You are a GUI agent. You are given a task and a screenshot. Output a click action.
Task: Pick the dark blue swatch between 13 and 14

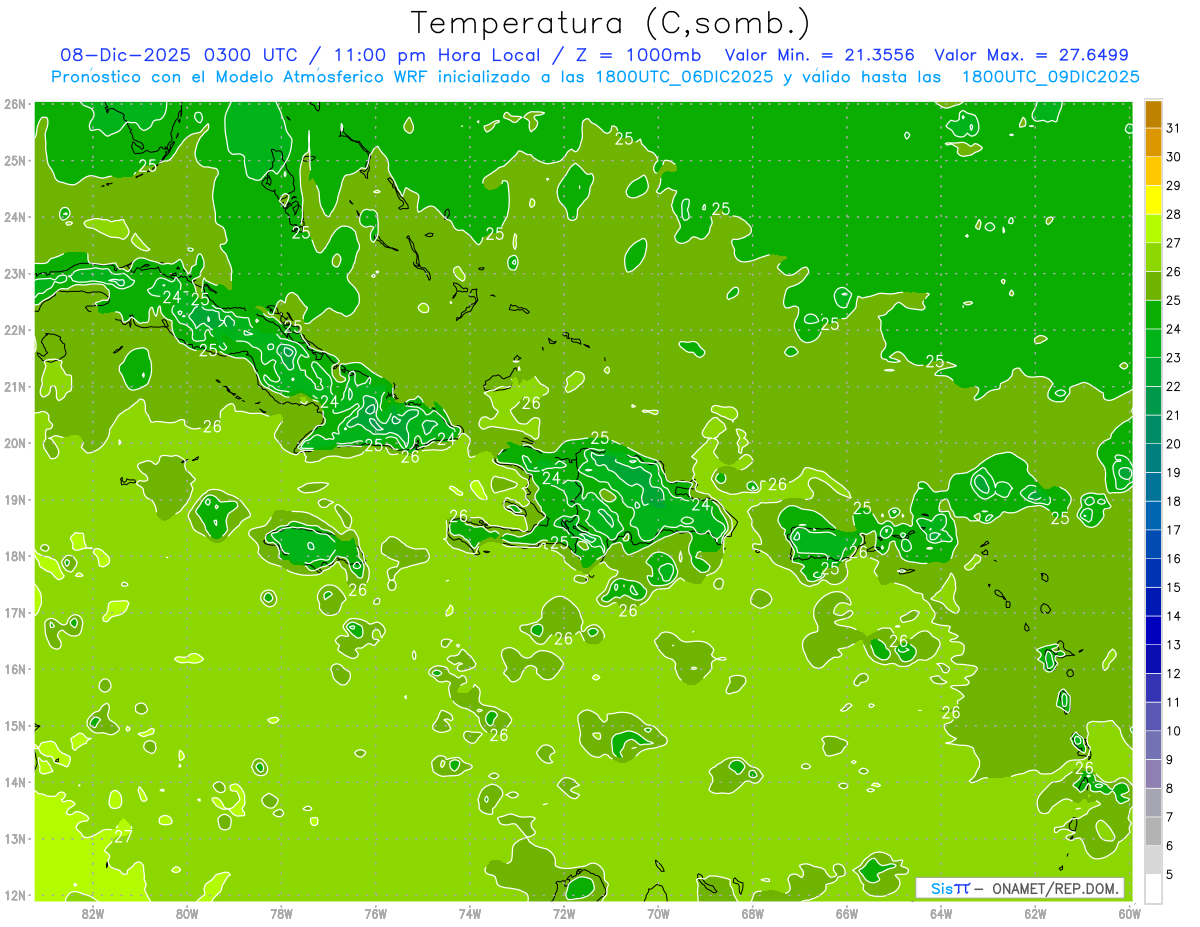coord(1153,630)
